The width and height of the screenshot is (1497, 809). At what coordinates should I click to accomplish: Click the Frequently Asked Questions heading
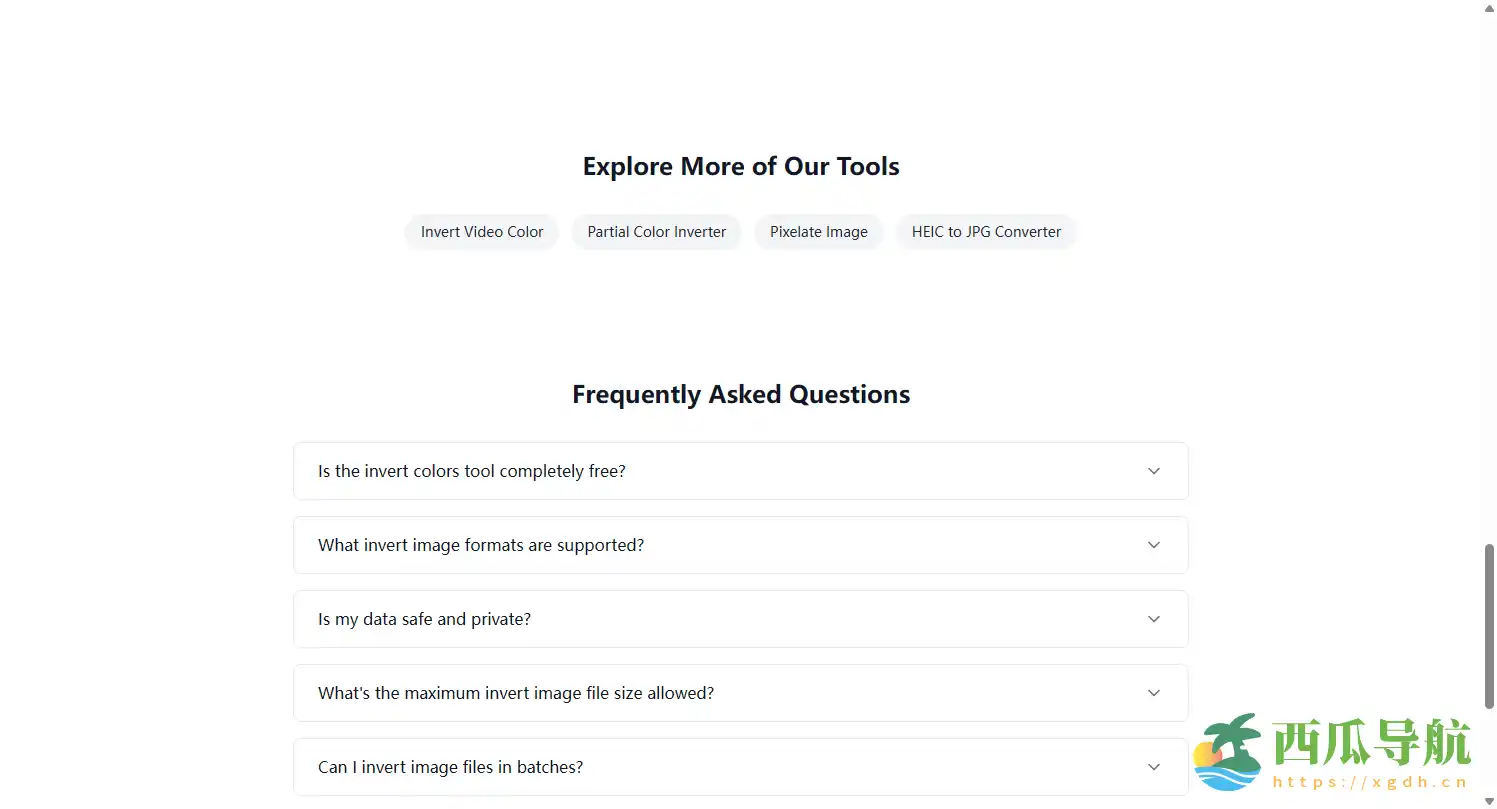[741, 395]
